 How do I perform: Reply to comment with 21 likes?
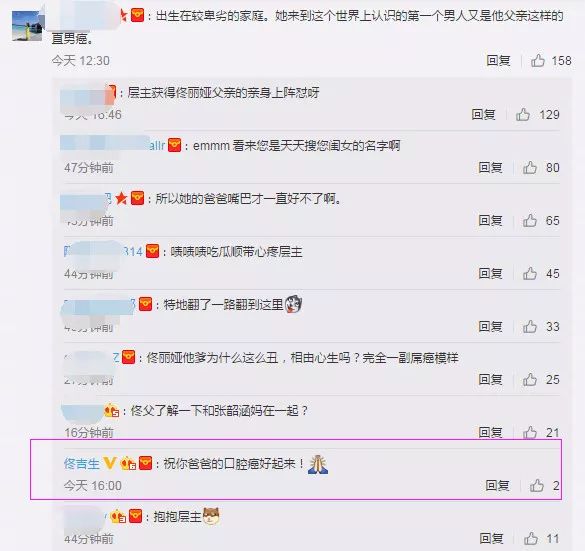(490, 432)
